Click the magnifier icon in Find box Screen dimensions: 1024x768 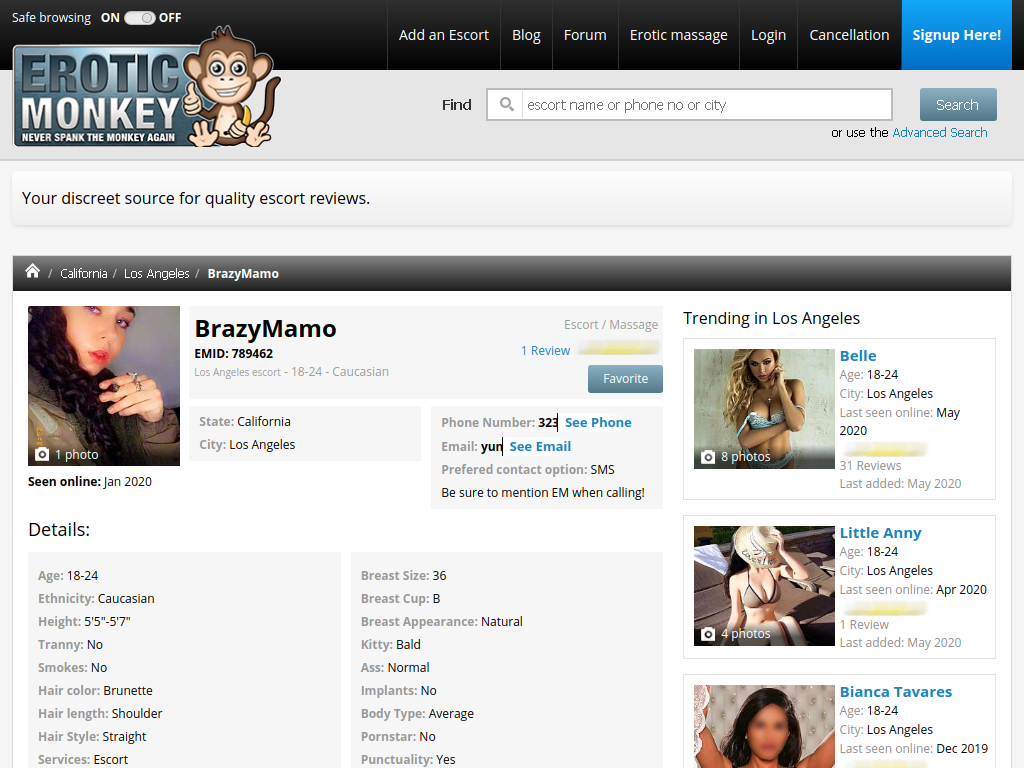506,104
